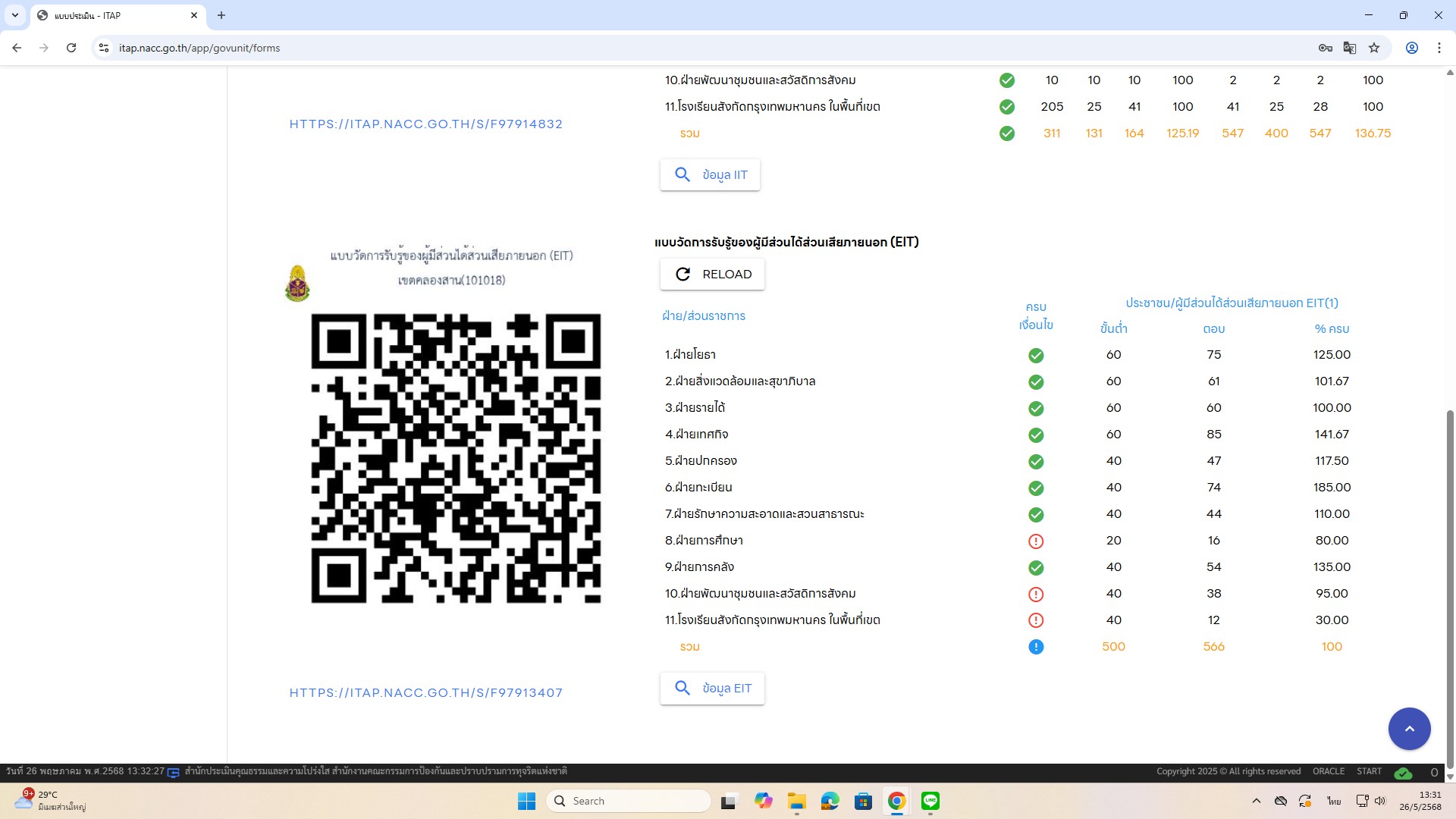Image resolution: width=1456 pixels, height=819 pixels.
Task: Click the browser back arrow
Action: (17, 48)
